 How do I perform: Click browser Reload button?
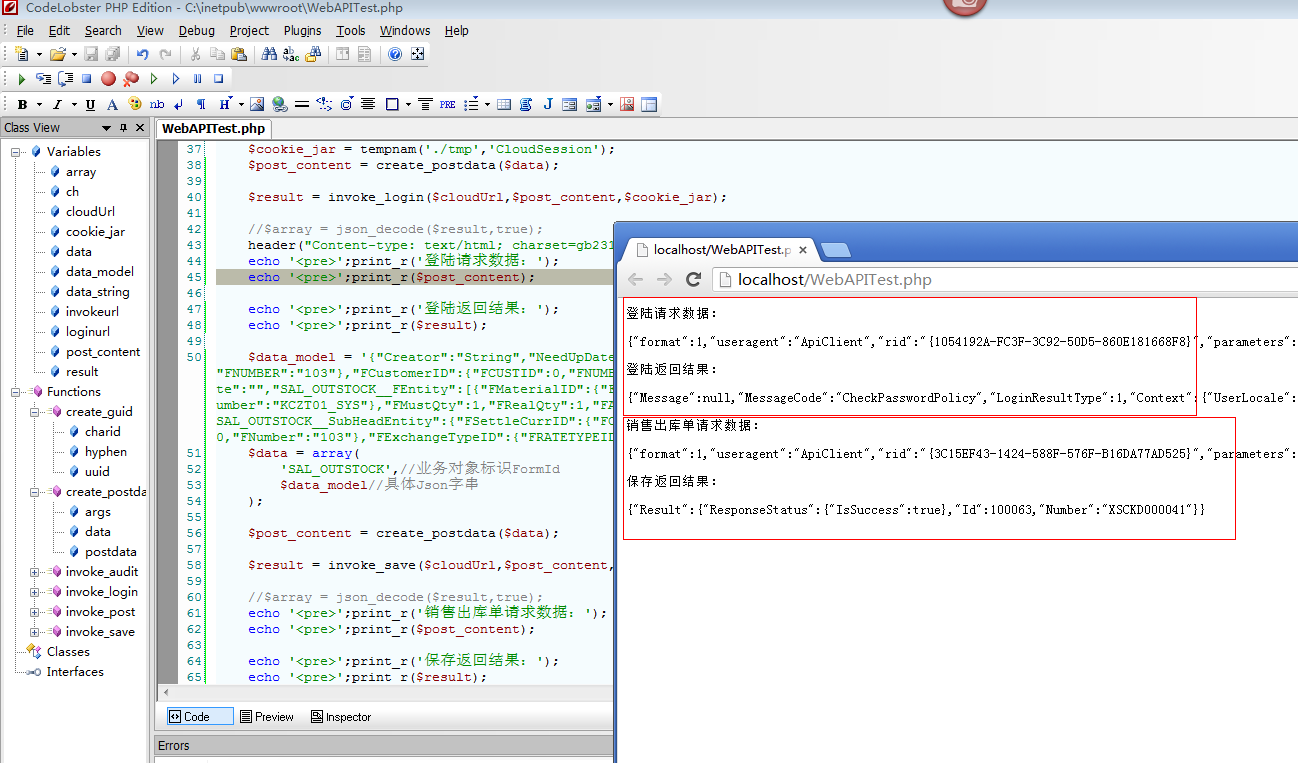tap(693, 280)
